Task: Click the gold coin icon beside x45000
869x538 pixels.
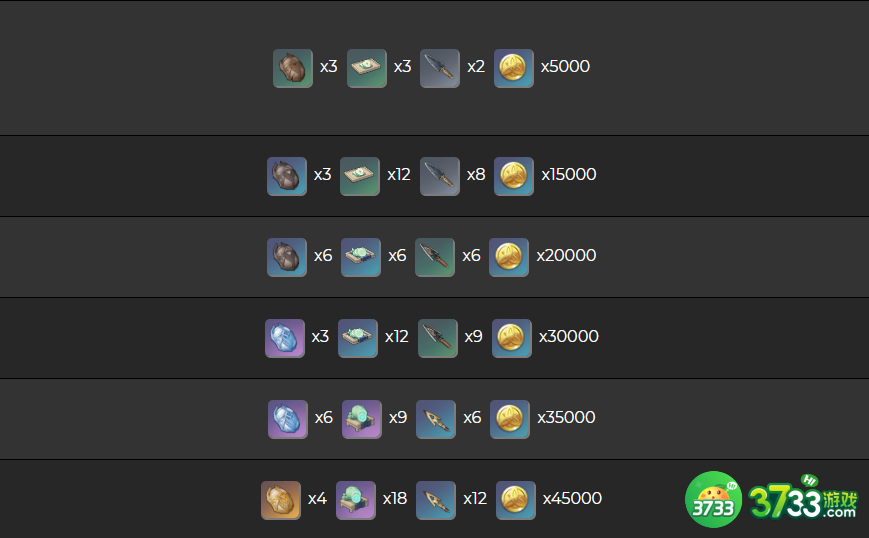Action: 516,500
